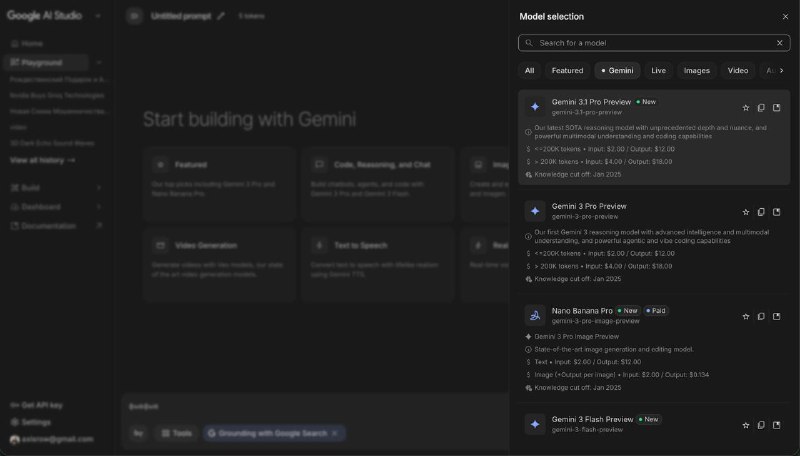
Task: Select the Video filter chip
Action: 738,70
